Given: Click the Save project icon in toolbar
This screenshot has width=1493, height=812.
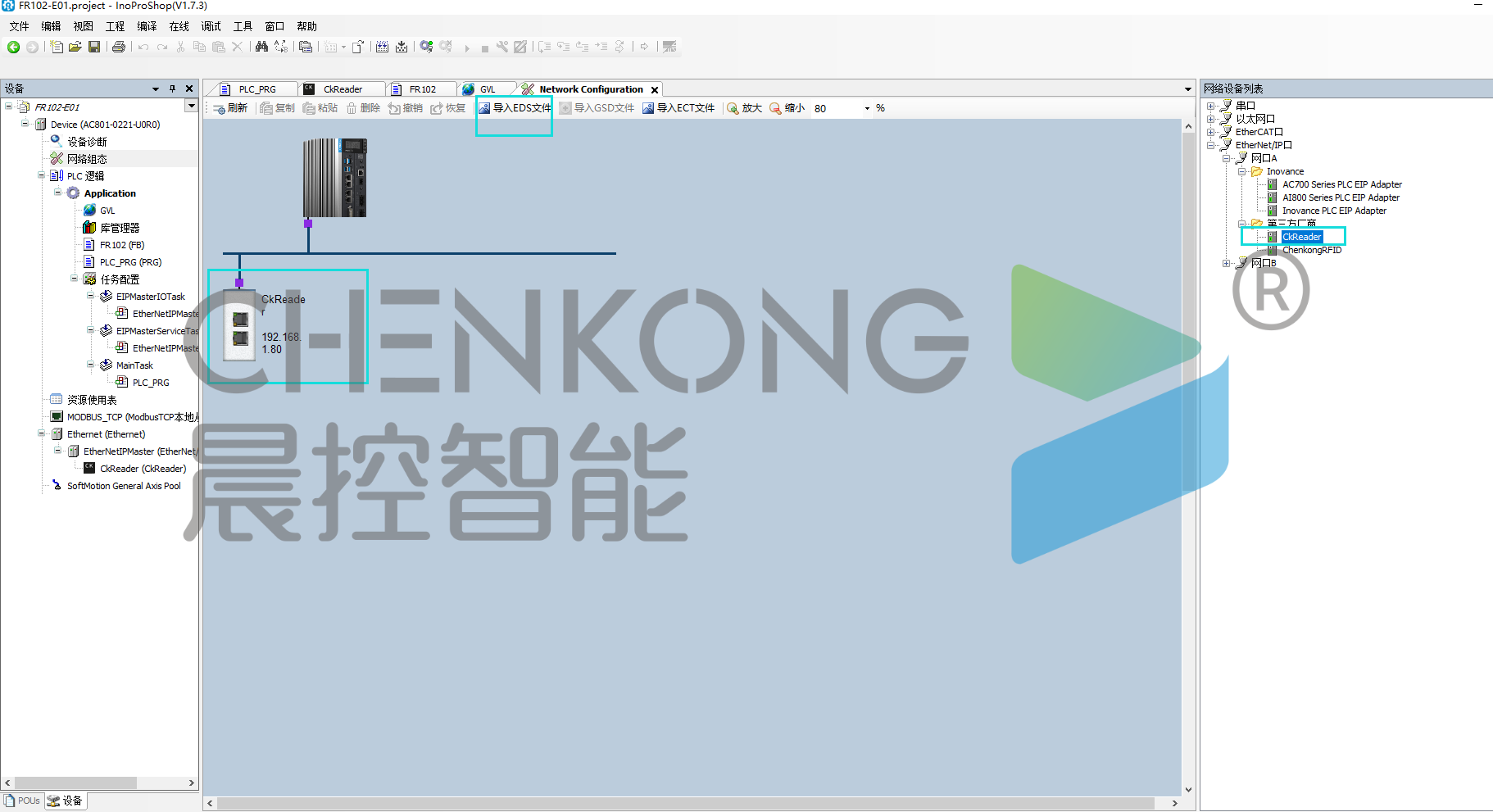Looking at the screenshot, I should pyautogui.click(x=94, y=47).
